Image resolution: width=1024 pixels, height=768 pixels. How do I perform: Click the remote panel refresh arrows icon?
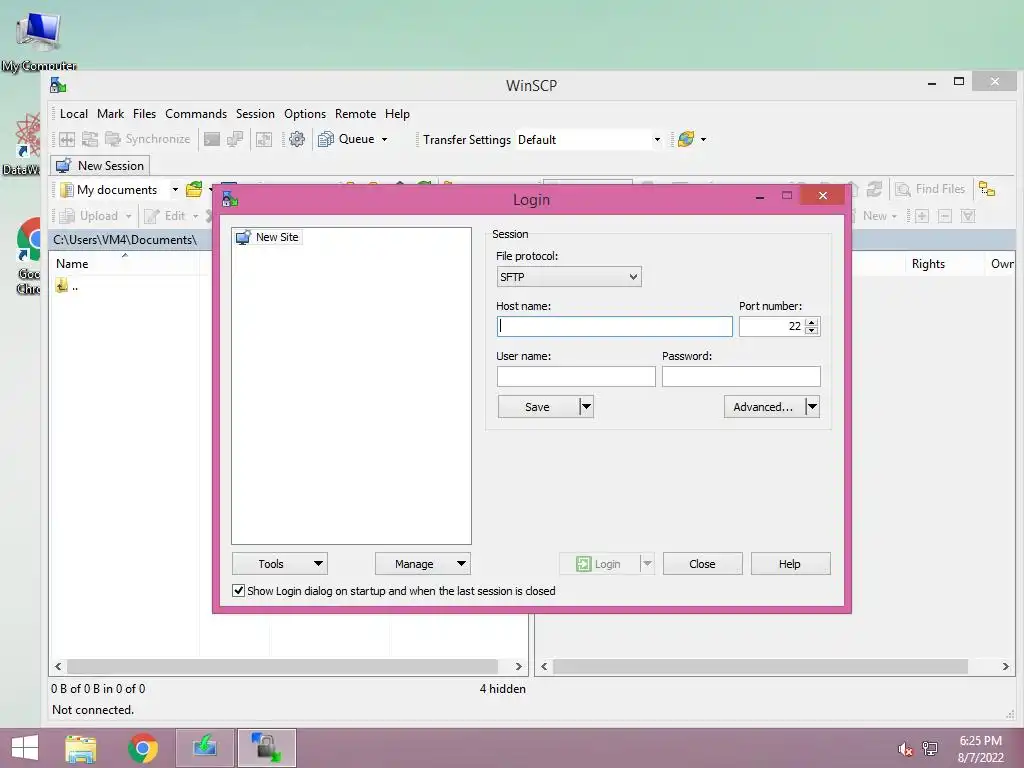(874, 189)
